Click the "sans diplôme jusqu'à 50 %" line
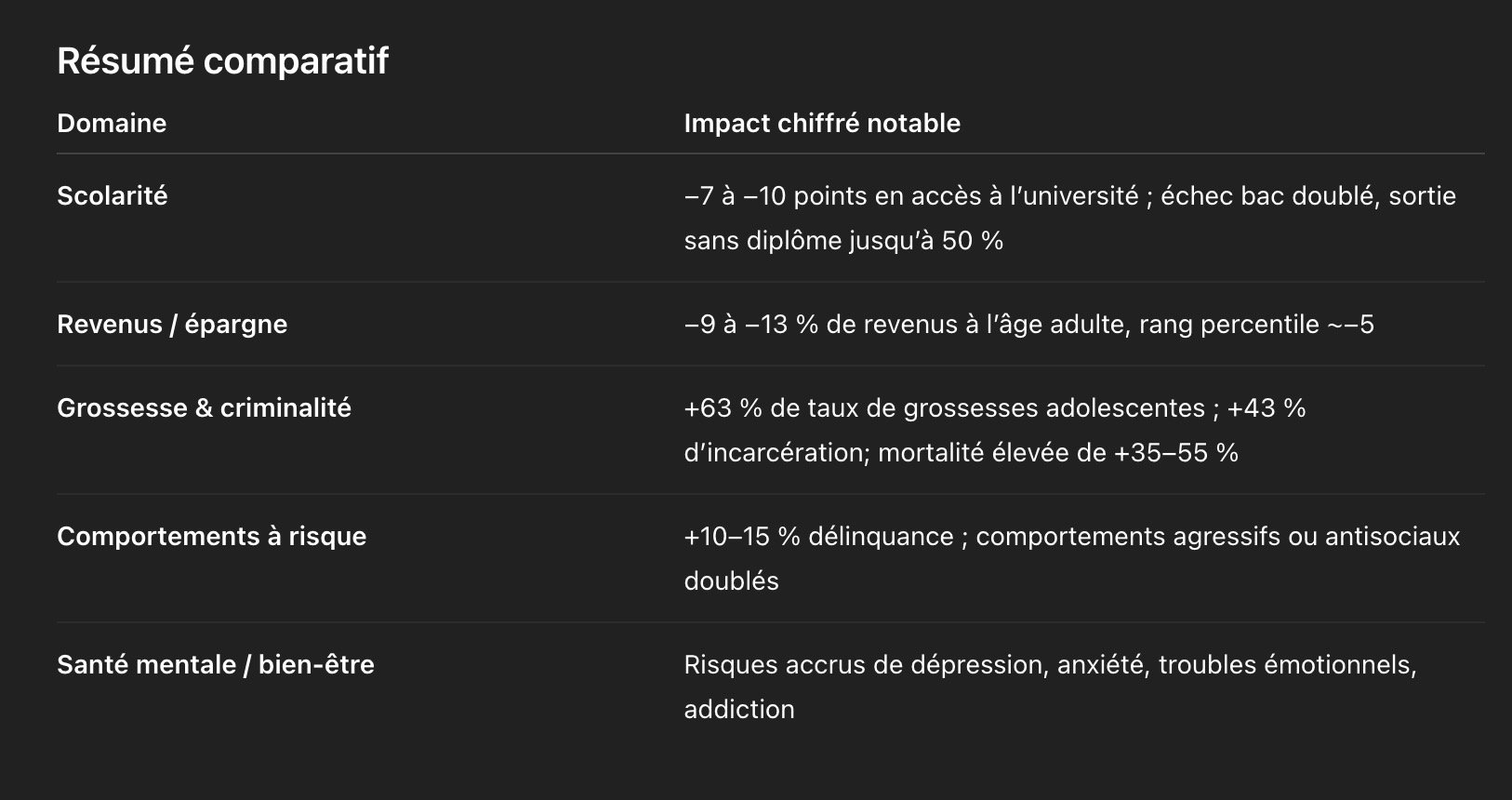This screenshot has height=800, width=1512. [x=843, y=241]
